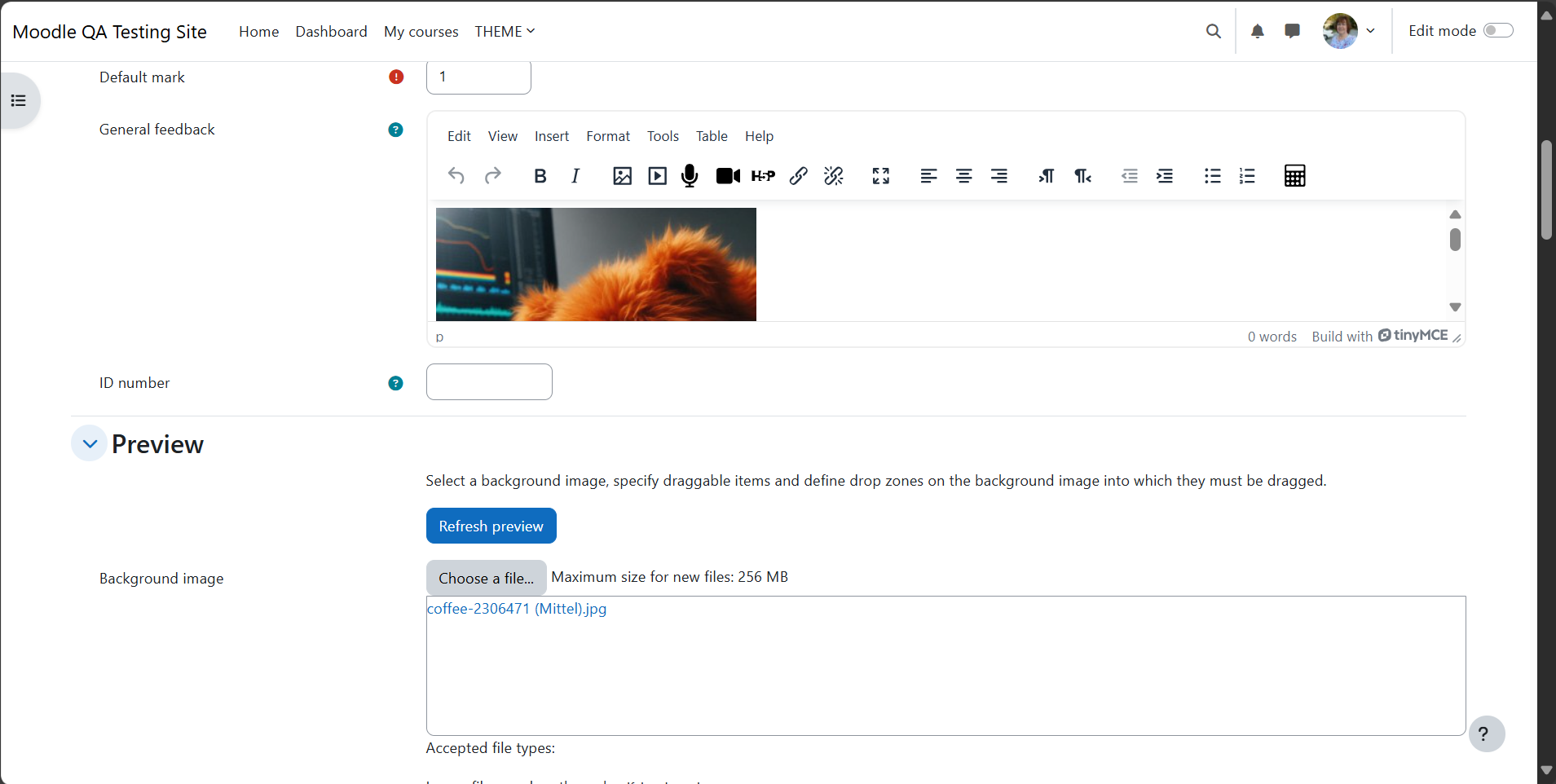Click the editor resize handle
Screen dimensions: 1556x784
coord(1457,337)
